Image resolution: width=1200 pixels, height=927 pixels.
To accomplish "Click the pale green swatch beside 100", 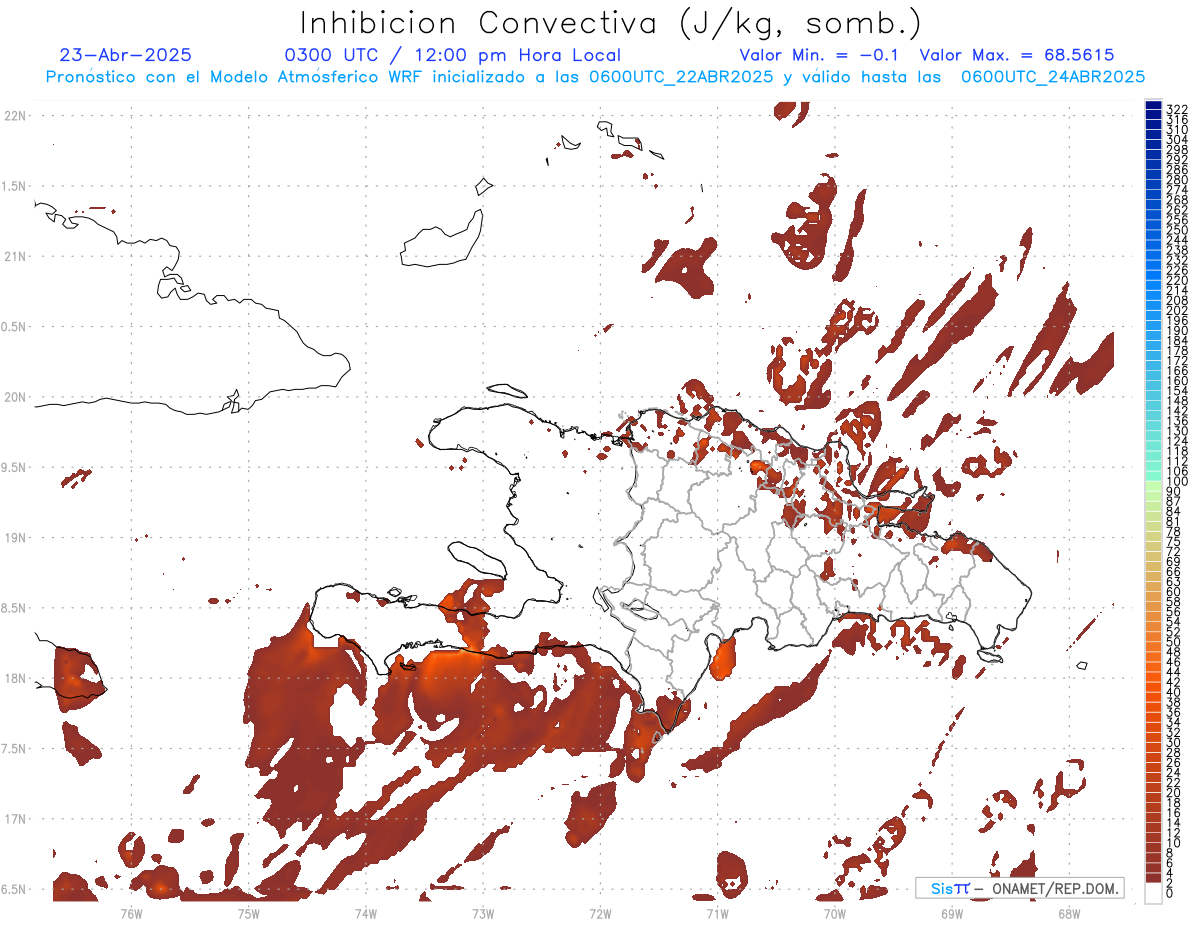I will click(x=1153, y=485).
